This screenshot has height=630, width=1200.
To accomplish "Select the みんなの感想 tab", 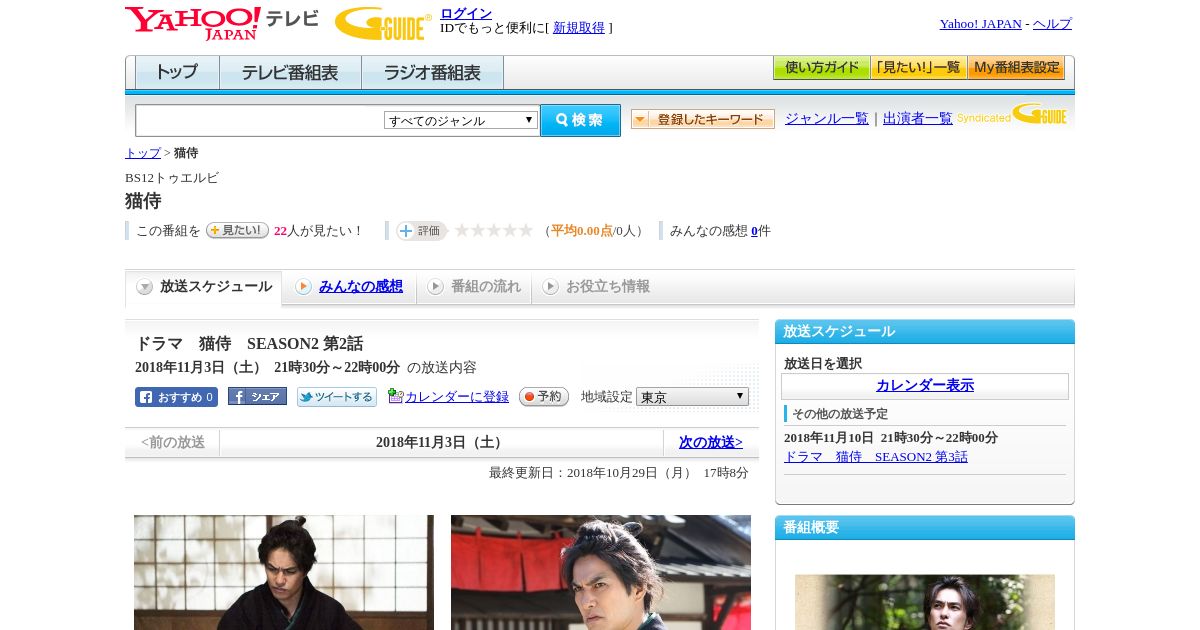I will pos(350,287).
